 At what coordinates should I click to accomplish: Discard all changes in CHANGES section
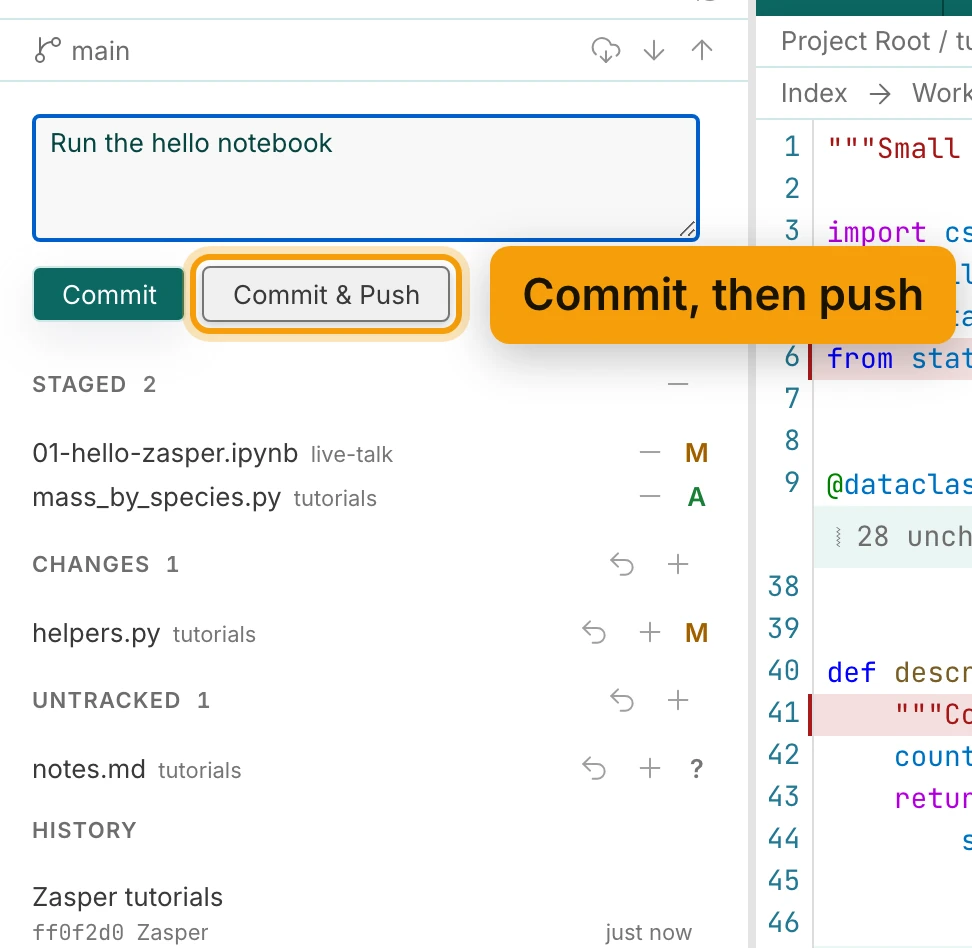pos(622,564)
